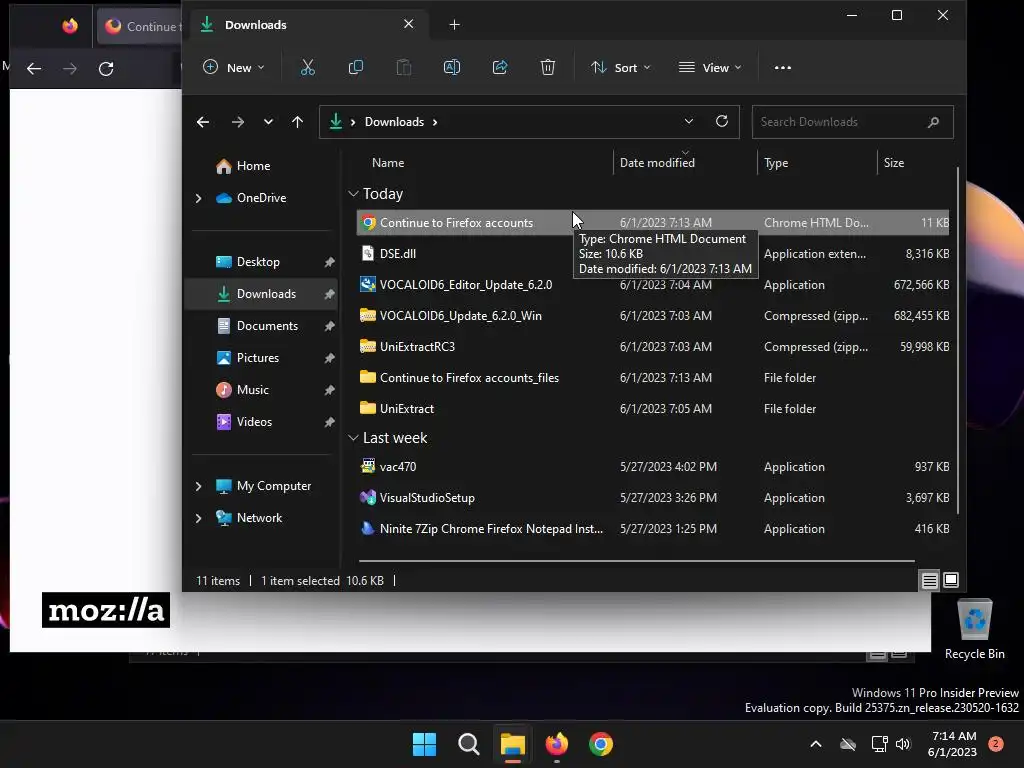The height and width of the screenshot is (768, 1024).
Task: Expand address bar history dropdown
Action: pos(688,121)
